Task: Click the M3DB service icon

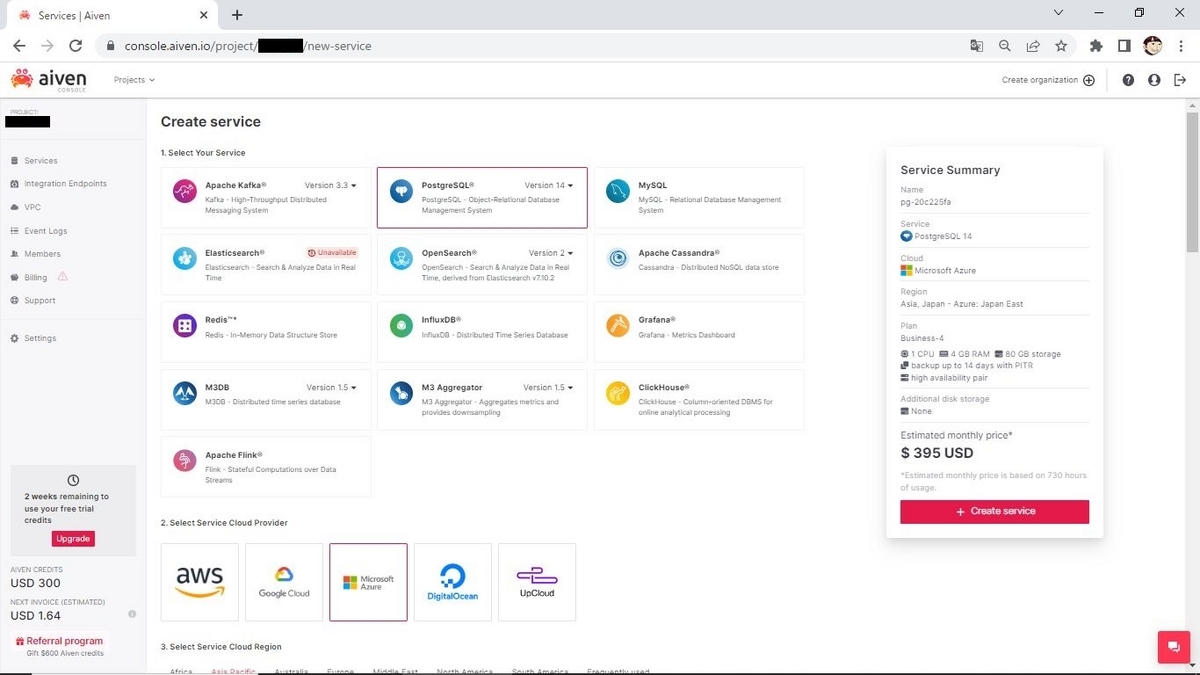Action: tap(184, 393)
